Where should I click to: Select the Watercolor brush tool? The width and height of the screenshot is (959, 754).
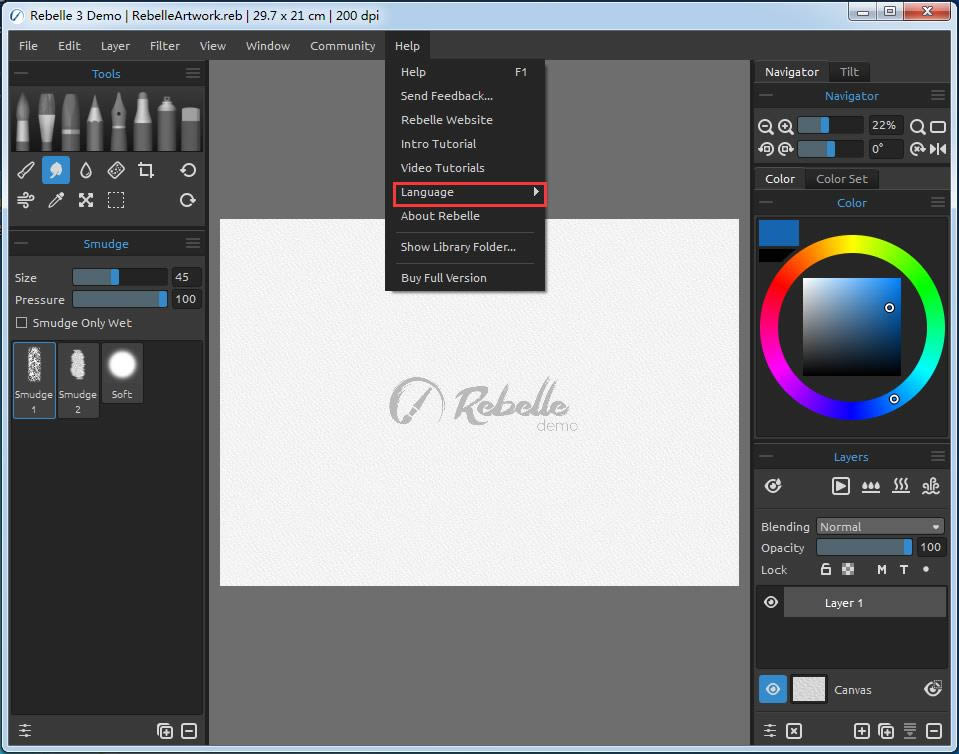click(x=23, y=120)
